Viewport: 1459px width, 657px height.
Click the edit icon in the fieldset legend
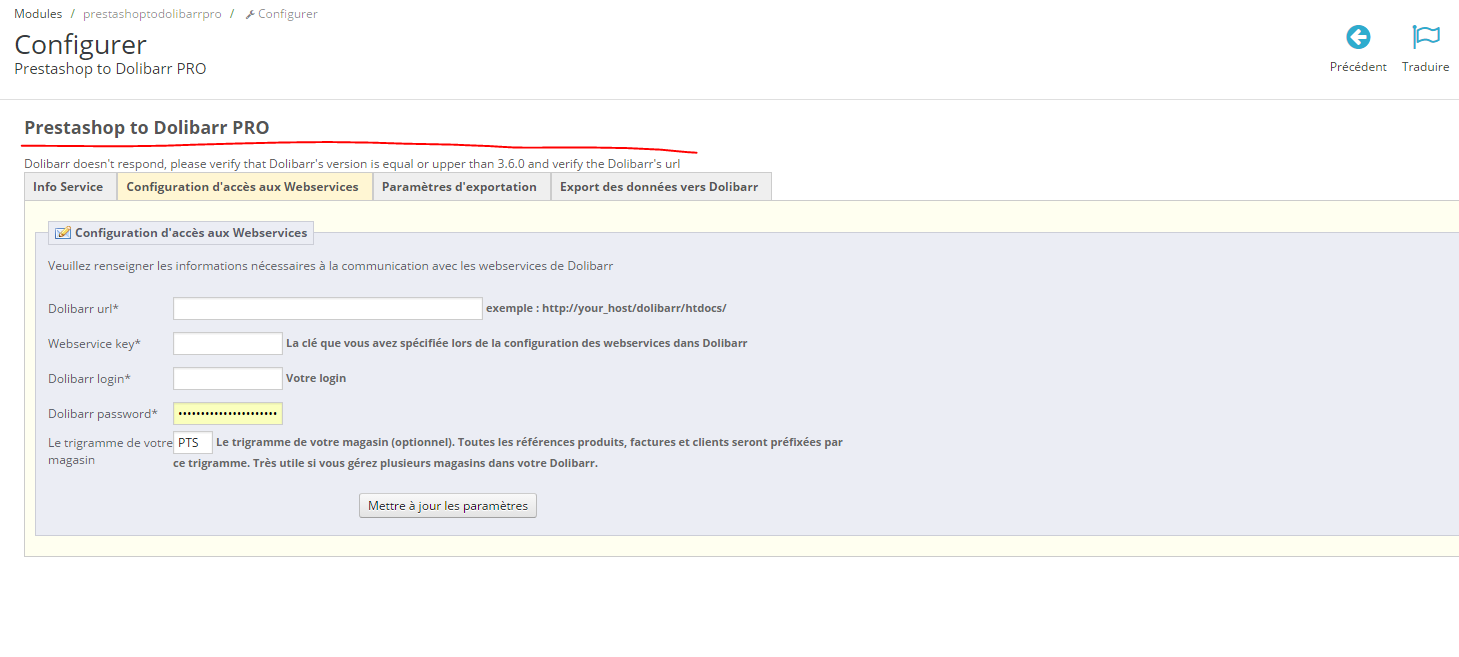63,233
